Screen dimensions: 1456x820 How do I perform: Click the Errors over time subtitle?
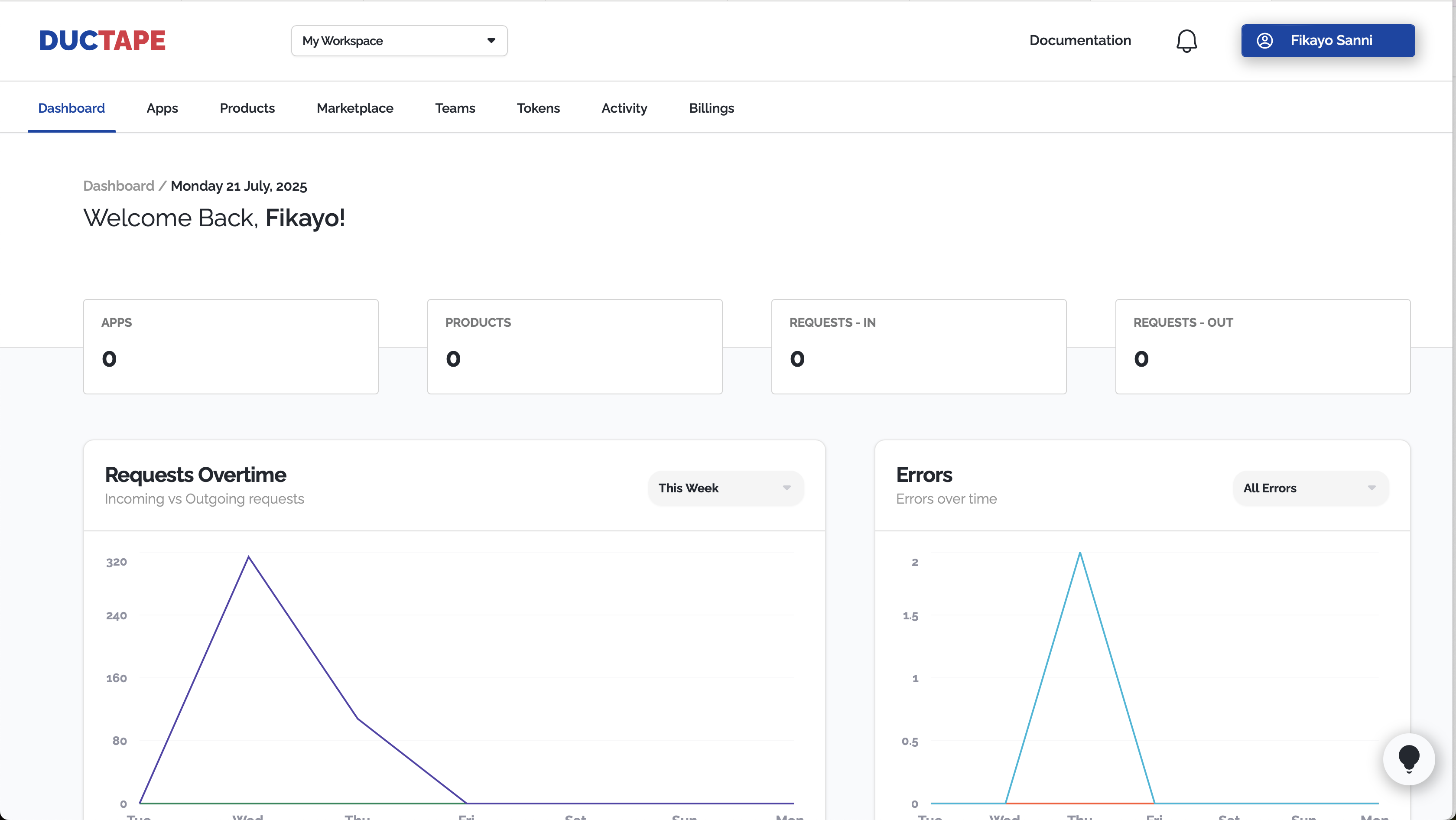pyautogui.click(x=946, y=498)
